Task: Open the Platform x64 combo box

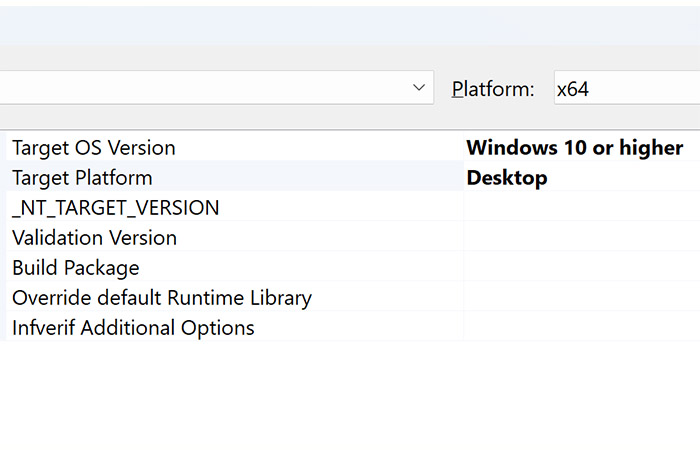Action: coord(627,88)
